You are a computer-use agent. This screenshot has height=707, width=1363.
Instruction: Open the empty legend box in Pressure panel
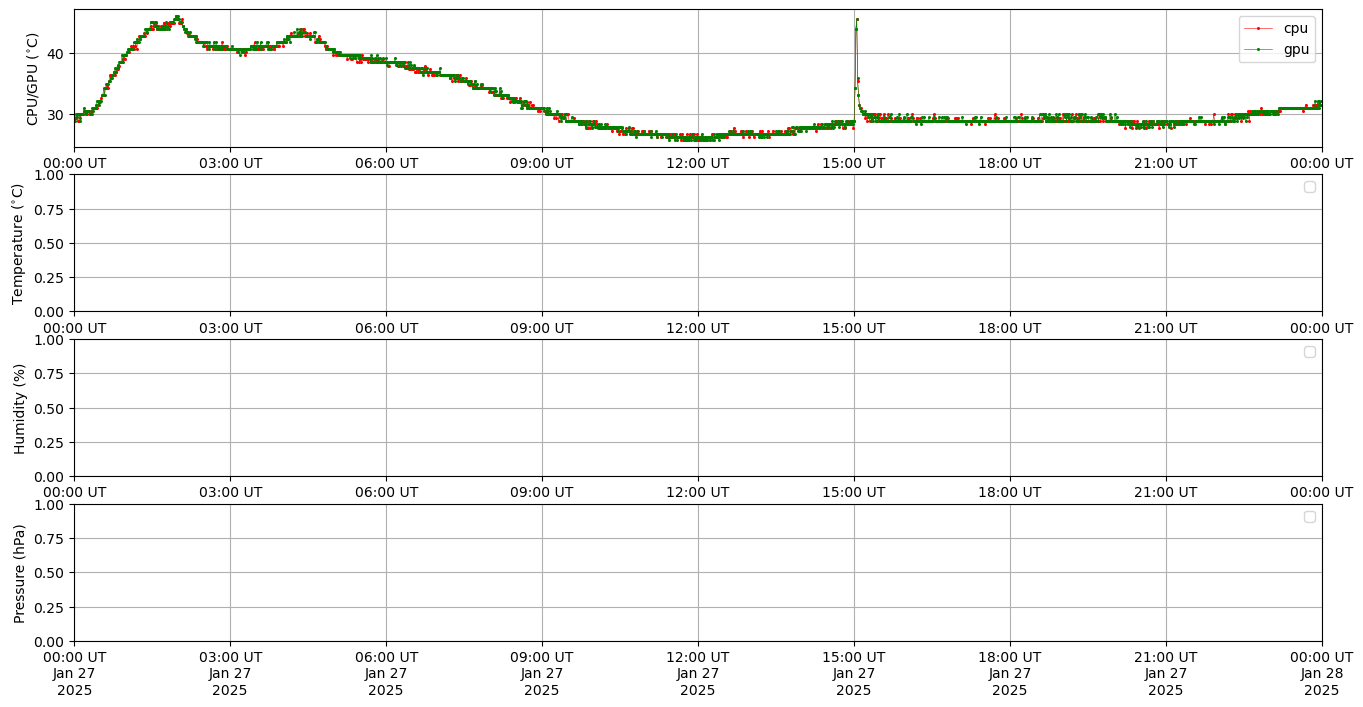click(1310, 517)
